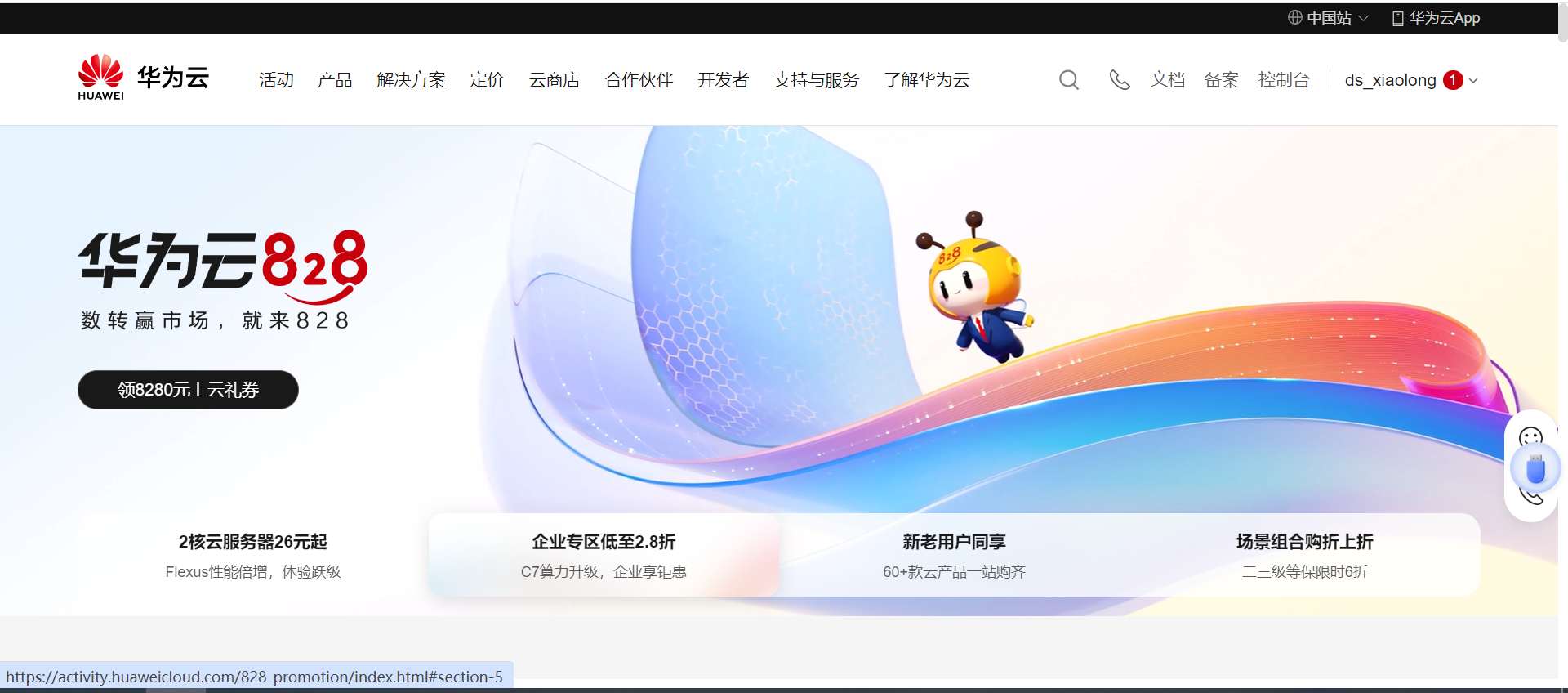Click the 领8280元上云礼券 button
The width and height of the screenshot is (1568, 693).
188,390
